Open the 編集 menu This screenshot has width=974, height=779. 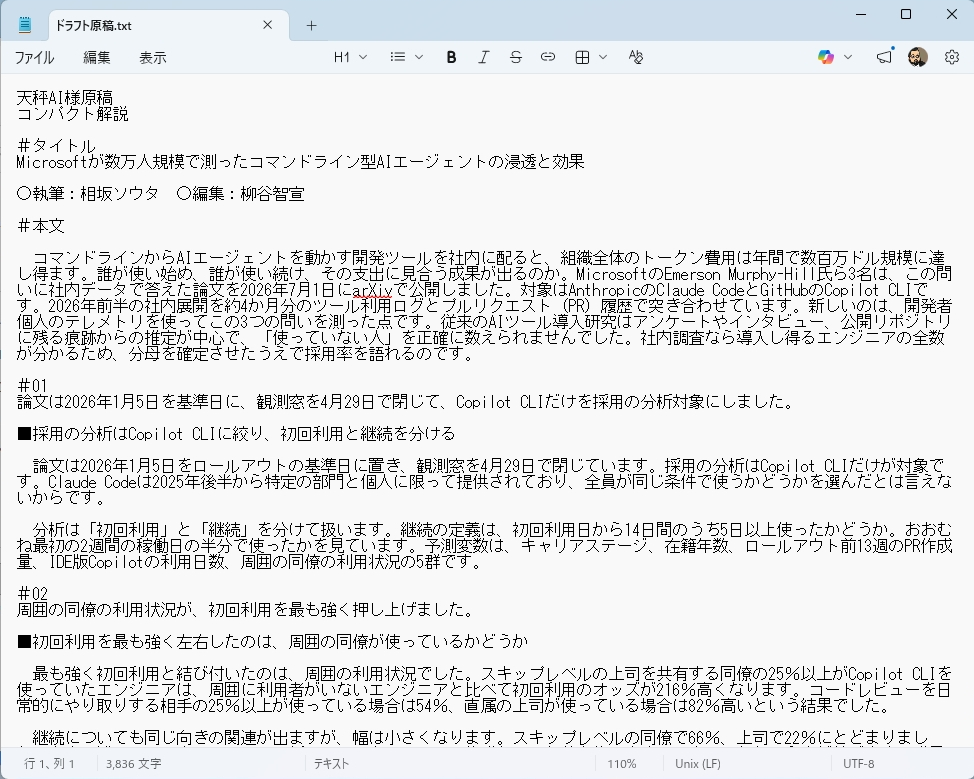(x=97, y=58)
